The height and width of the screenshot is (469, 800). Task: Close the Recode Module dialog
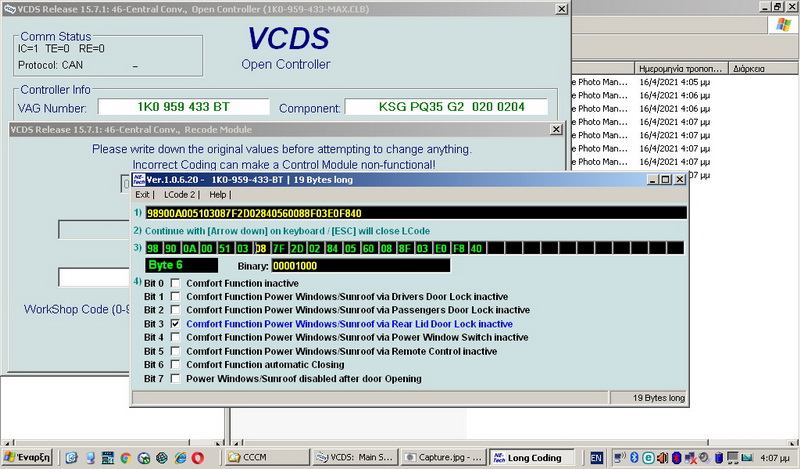pos(556,130)
